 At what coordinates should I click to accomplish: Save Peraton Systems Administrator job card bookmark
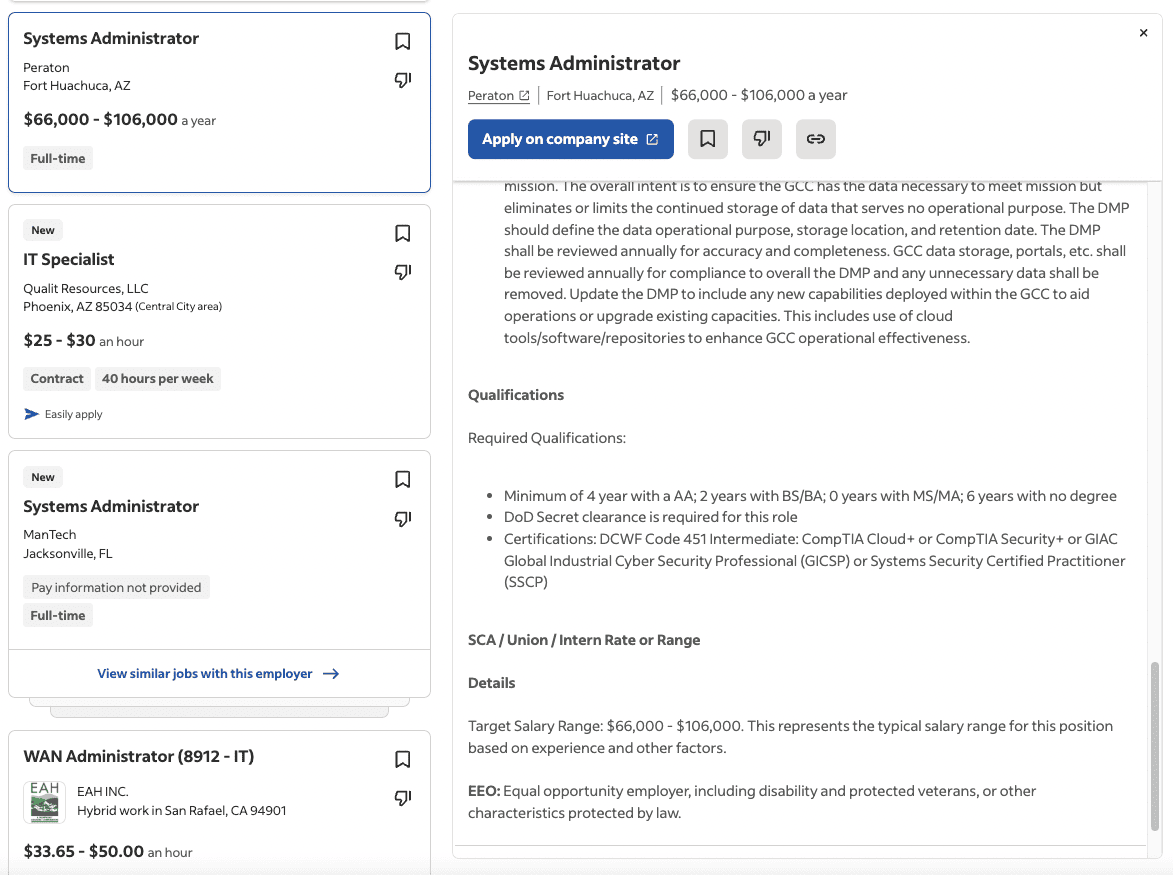pyautogui.click(x=402, y=41)
